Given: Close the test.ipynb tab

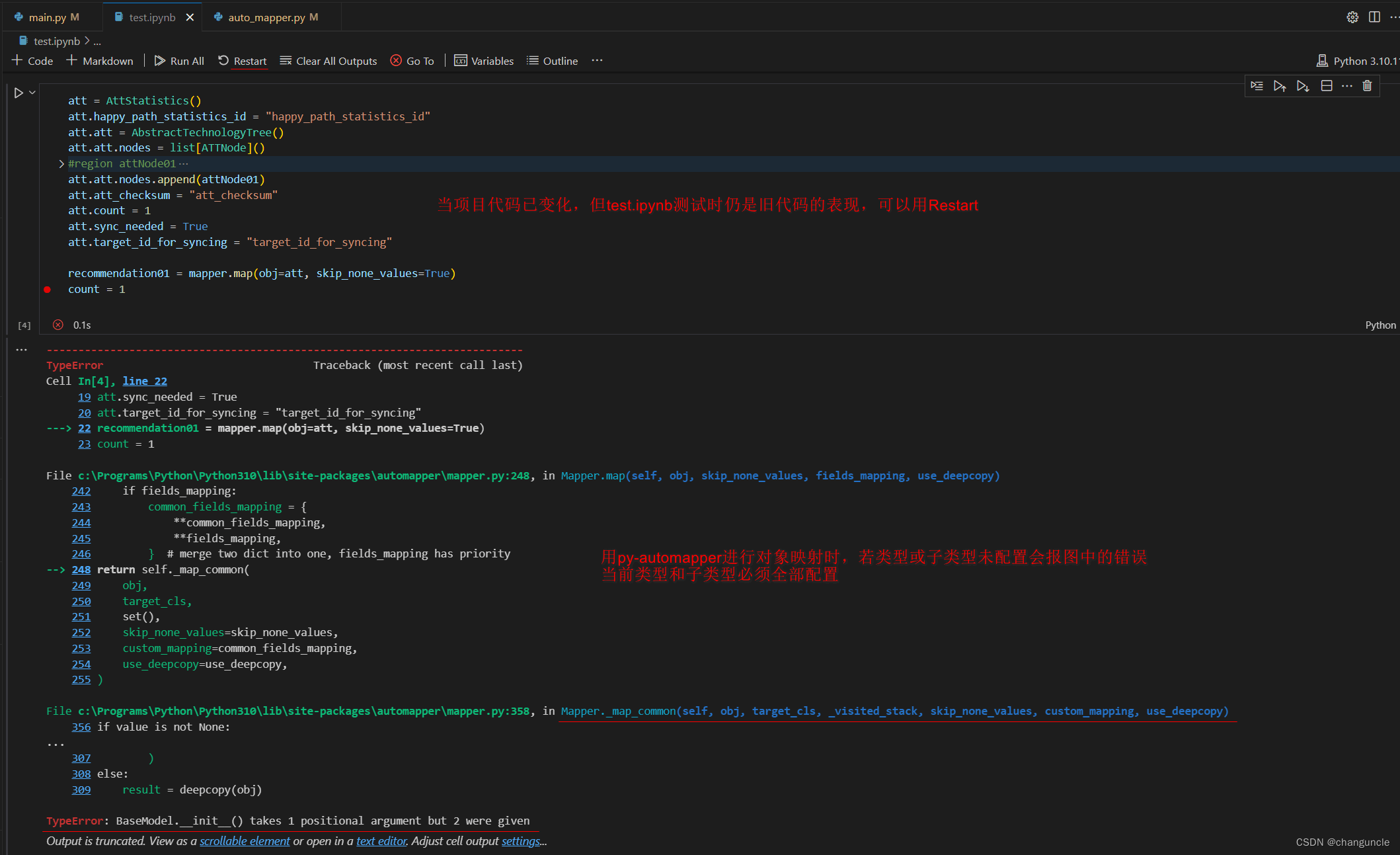Looking at the screenshot, I should [x=190, y=17].
